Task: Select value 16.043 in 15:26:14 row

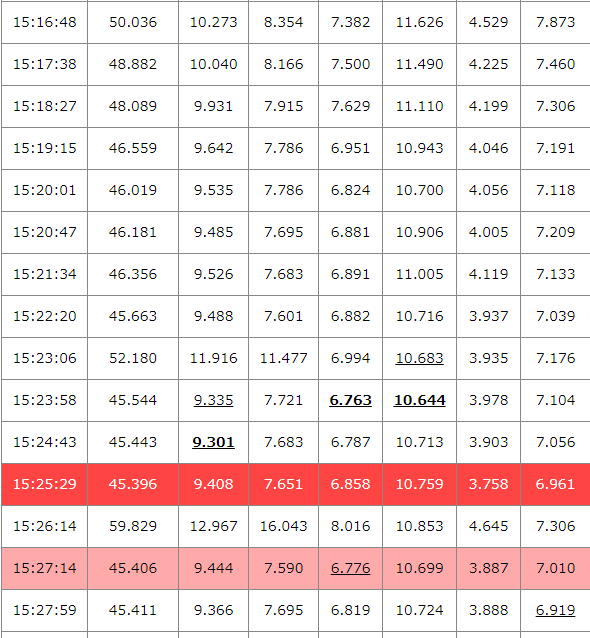Action: [284, 526]
